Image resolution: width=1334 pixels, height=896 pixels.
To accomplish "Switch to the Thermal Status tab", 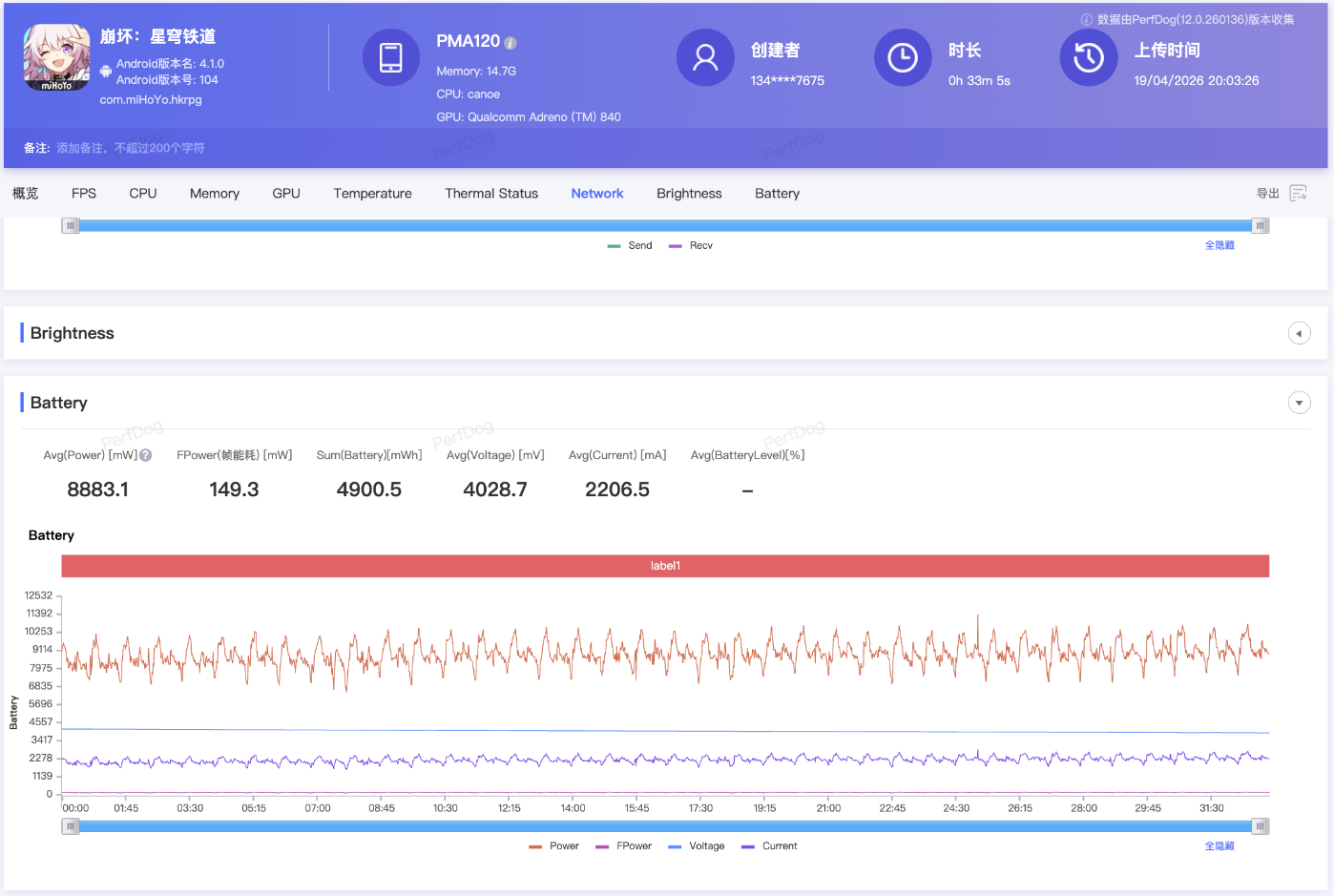I will [491, 194].
